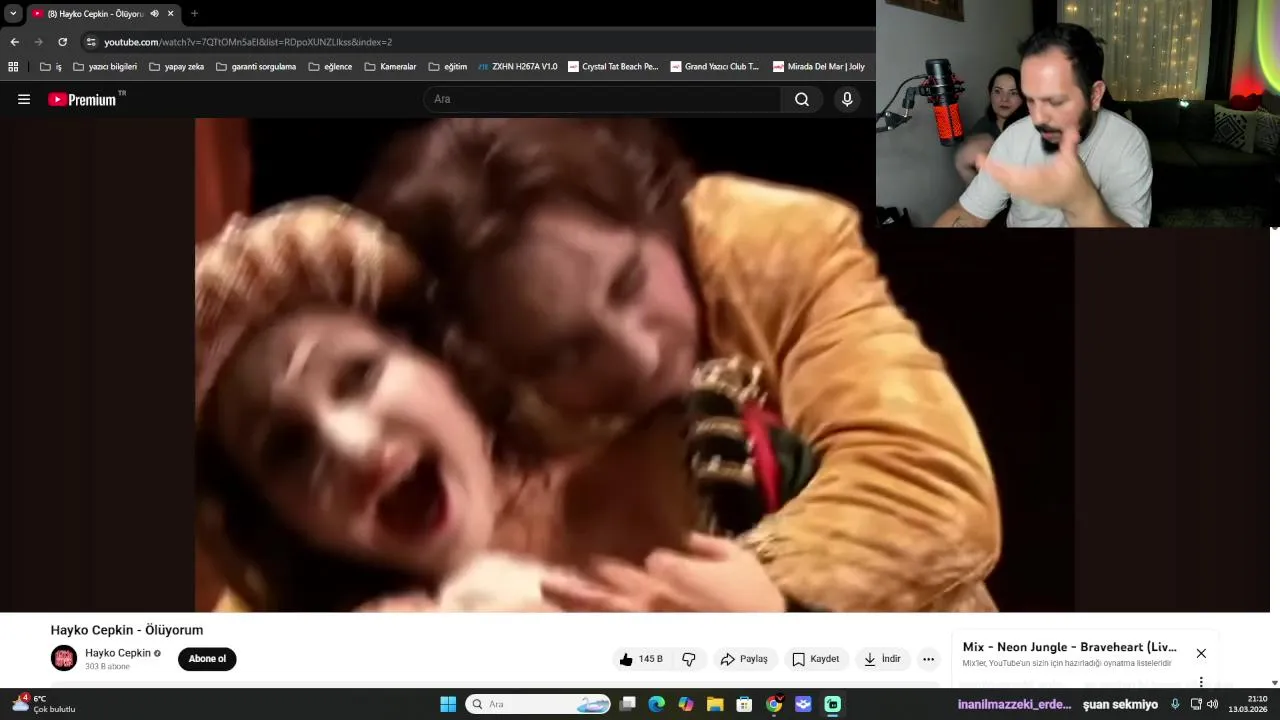The height and width of the screenshot is (720, 1280).
Task: Open the taskbar microphone tray icon
Action: (1175, 704)
